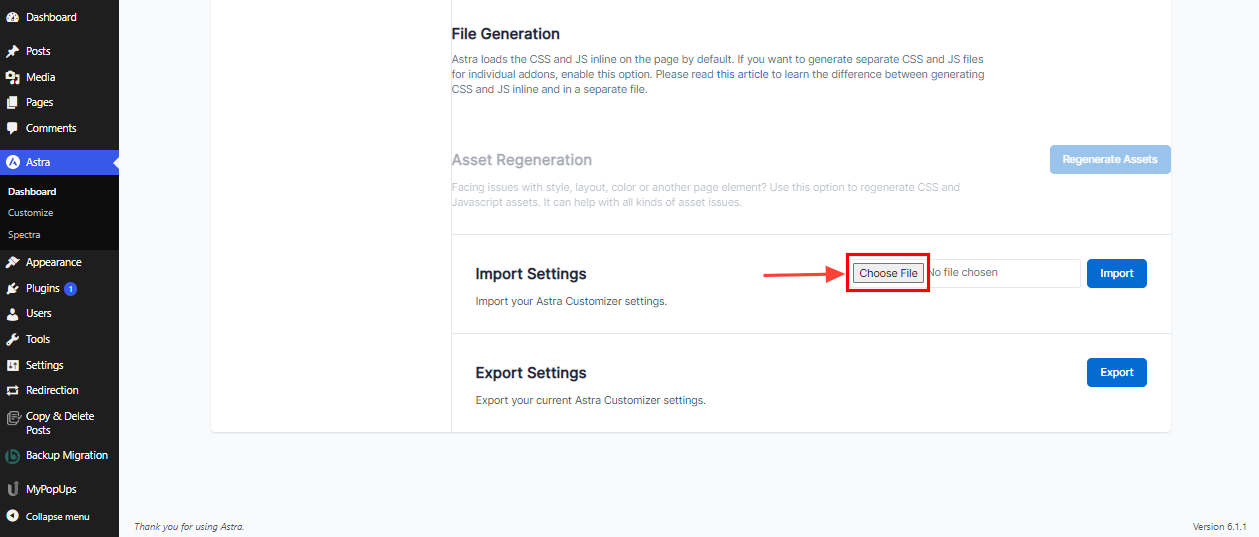Open the 'this article' link
This screenshot has width=1259, height=537.
(x=742, y=74)
